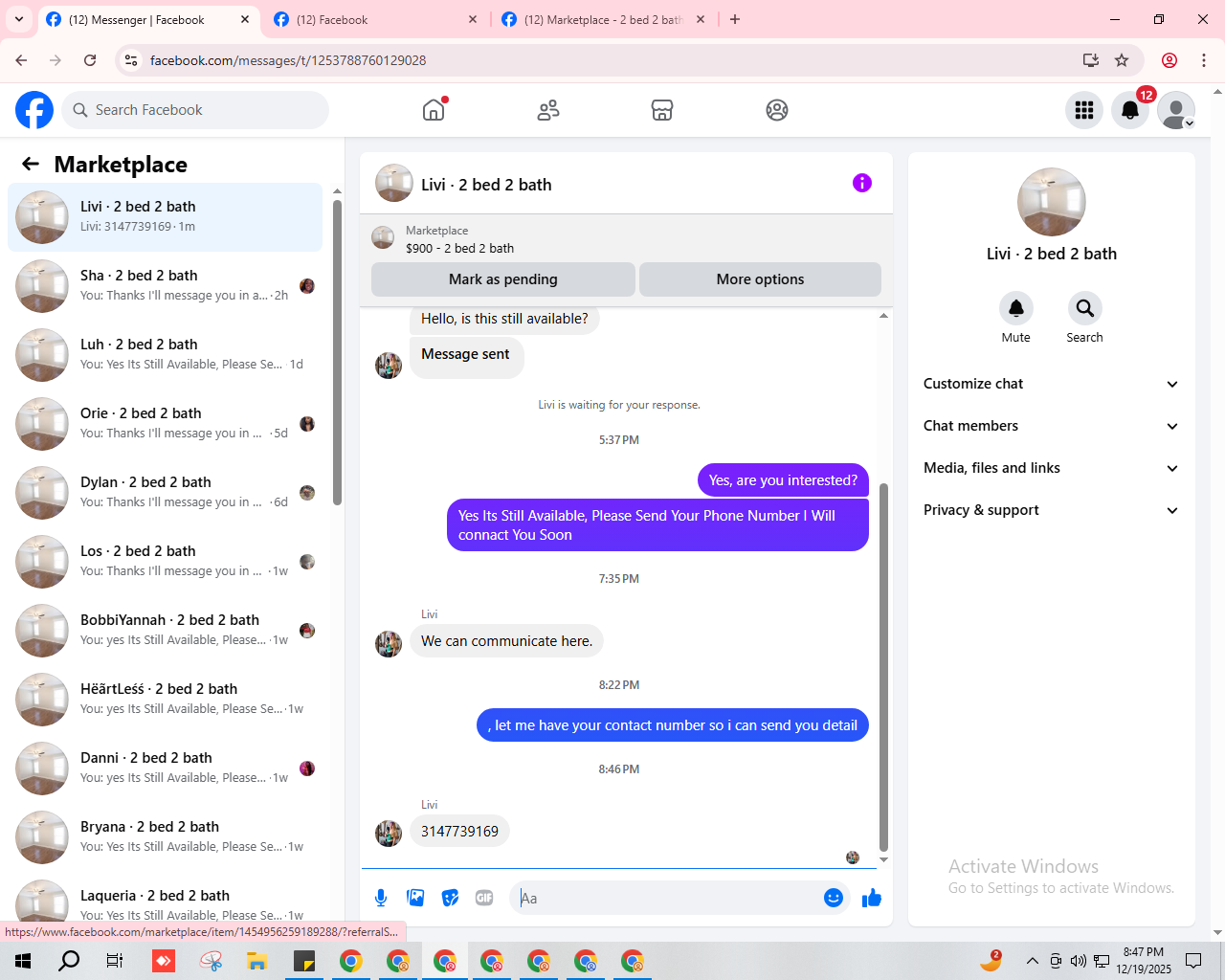Screen dimensions: 1225x980
Task: Open Windows Start menu
Action: [x=23, y=961]
